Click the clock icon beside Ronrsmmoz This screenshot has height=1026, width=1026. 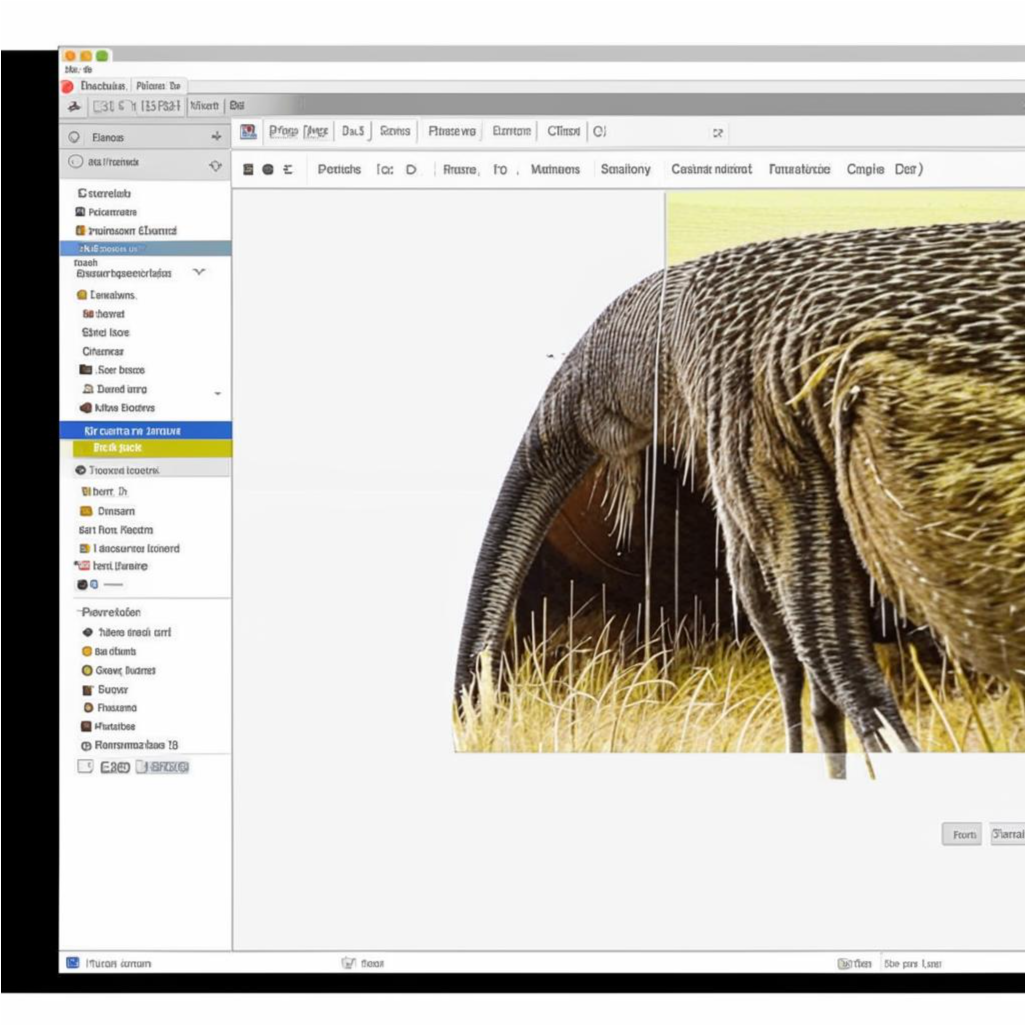(86, 745)
